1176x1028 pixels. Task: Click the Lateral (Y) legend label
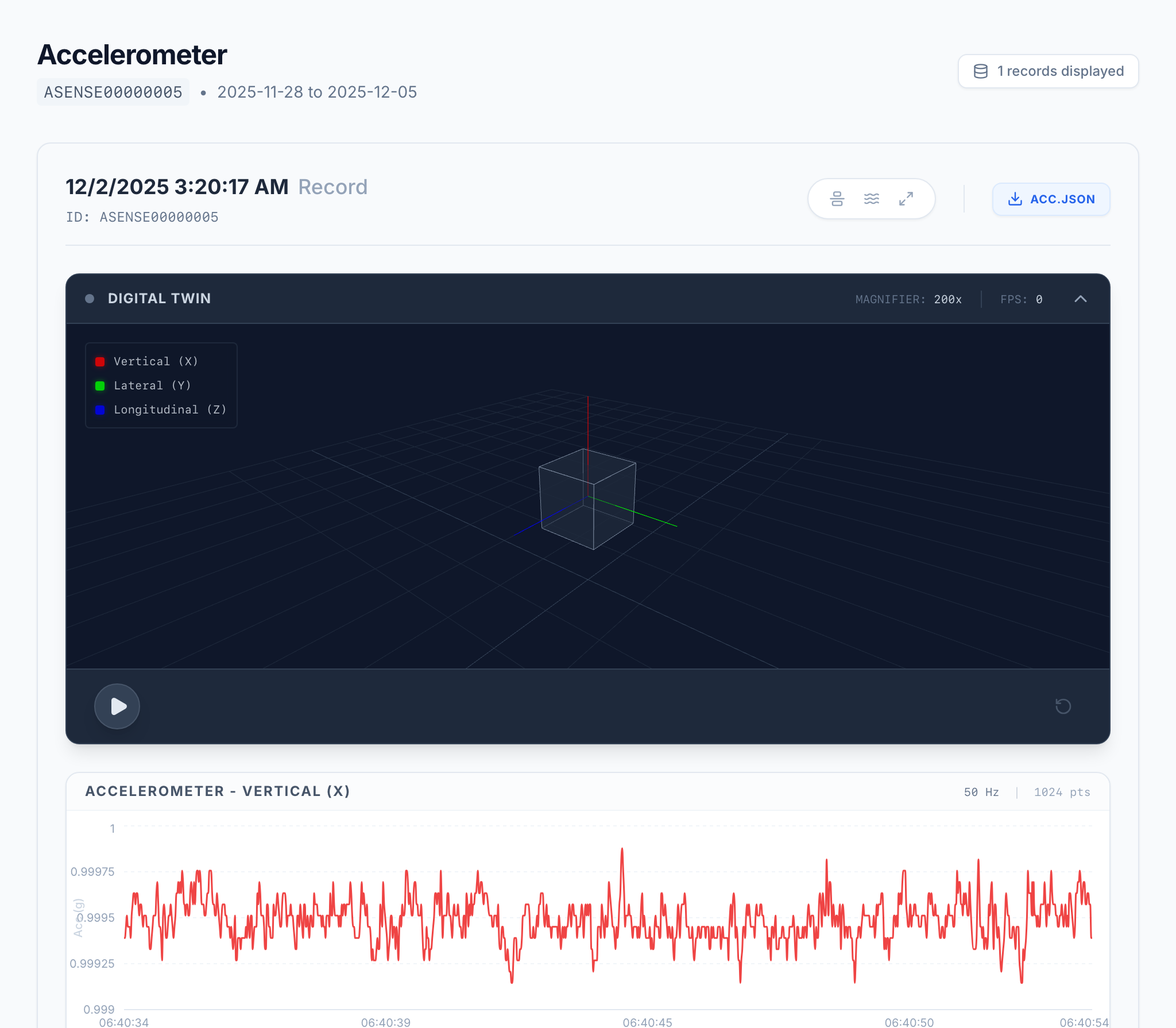coord(153,385)
